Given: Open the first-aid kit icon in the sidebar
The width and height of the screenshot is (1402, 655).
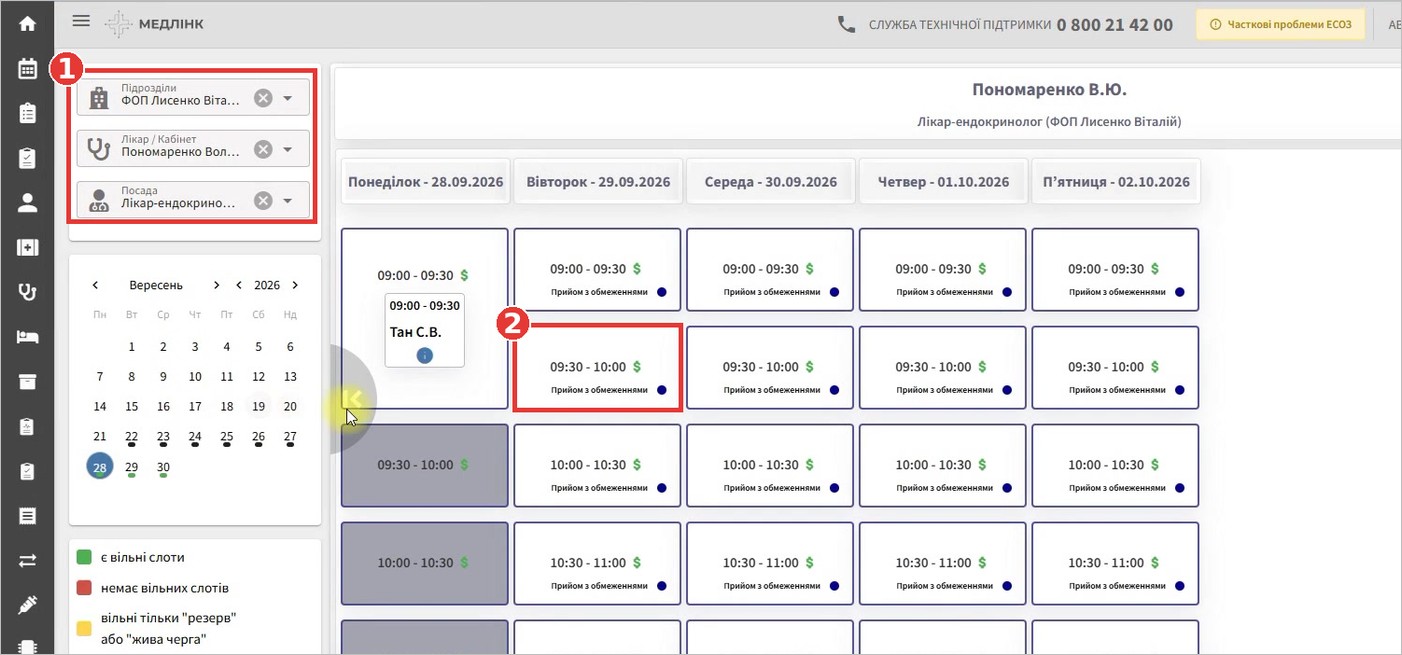Looking at the screenshot, I should (27, 248).
